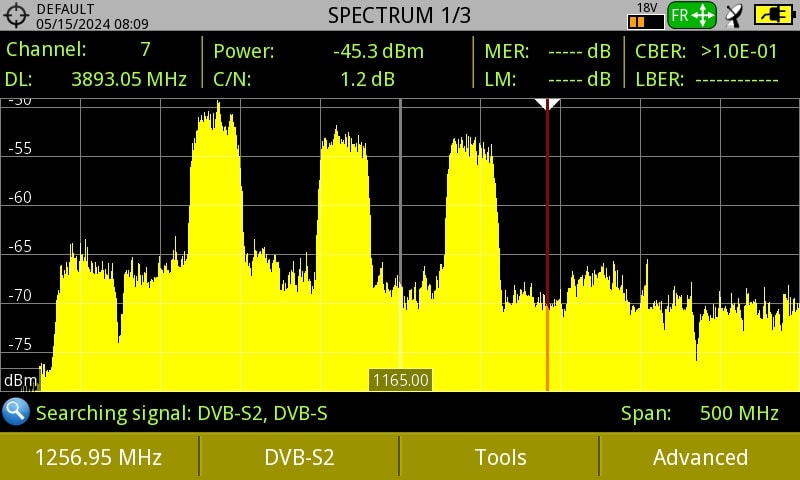Select the red frequency marker line
The image size is (800, 480).
(547, 247)
